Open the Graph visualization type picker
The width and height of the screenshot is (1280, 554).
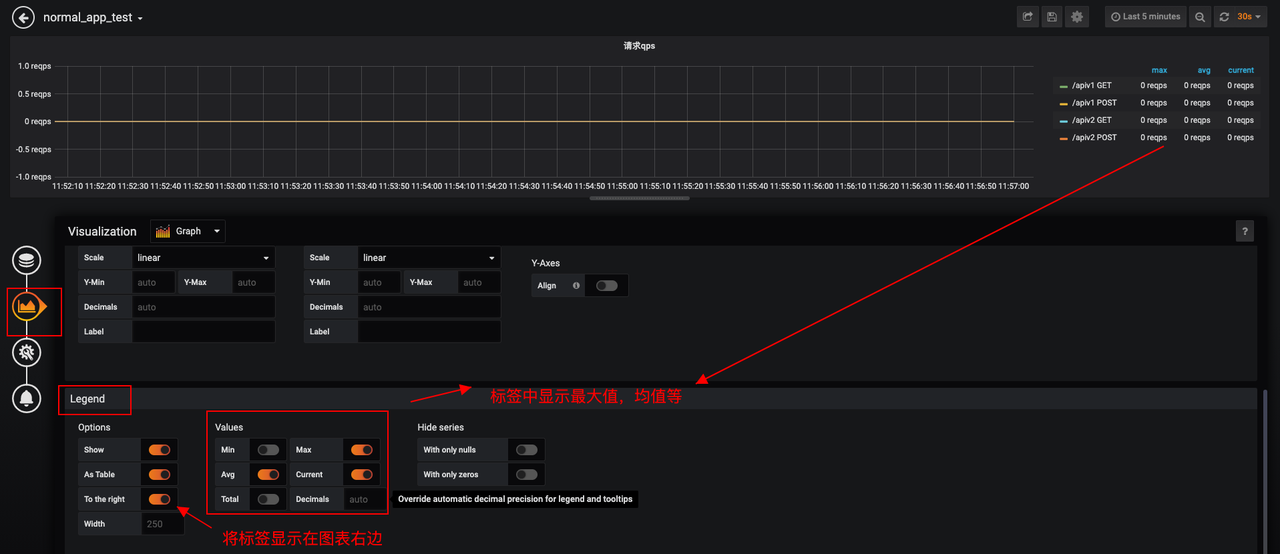[188, 231]
